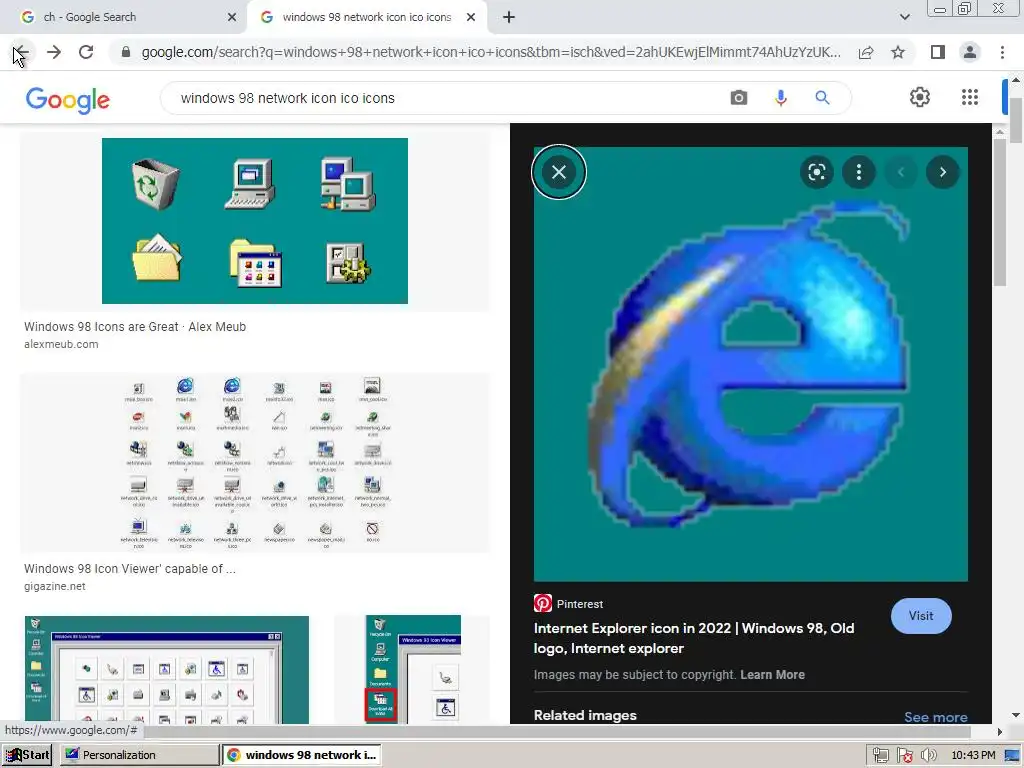Toggle the Chrome side panel
The image size is (1024, 768).
coord(938,52)
